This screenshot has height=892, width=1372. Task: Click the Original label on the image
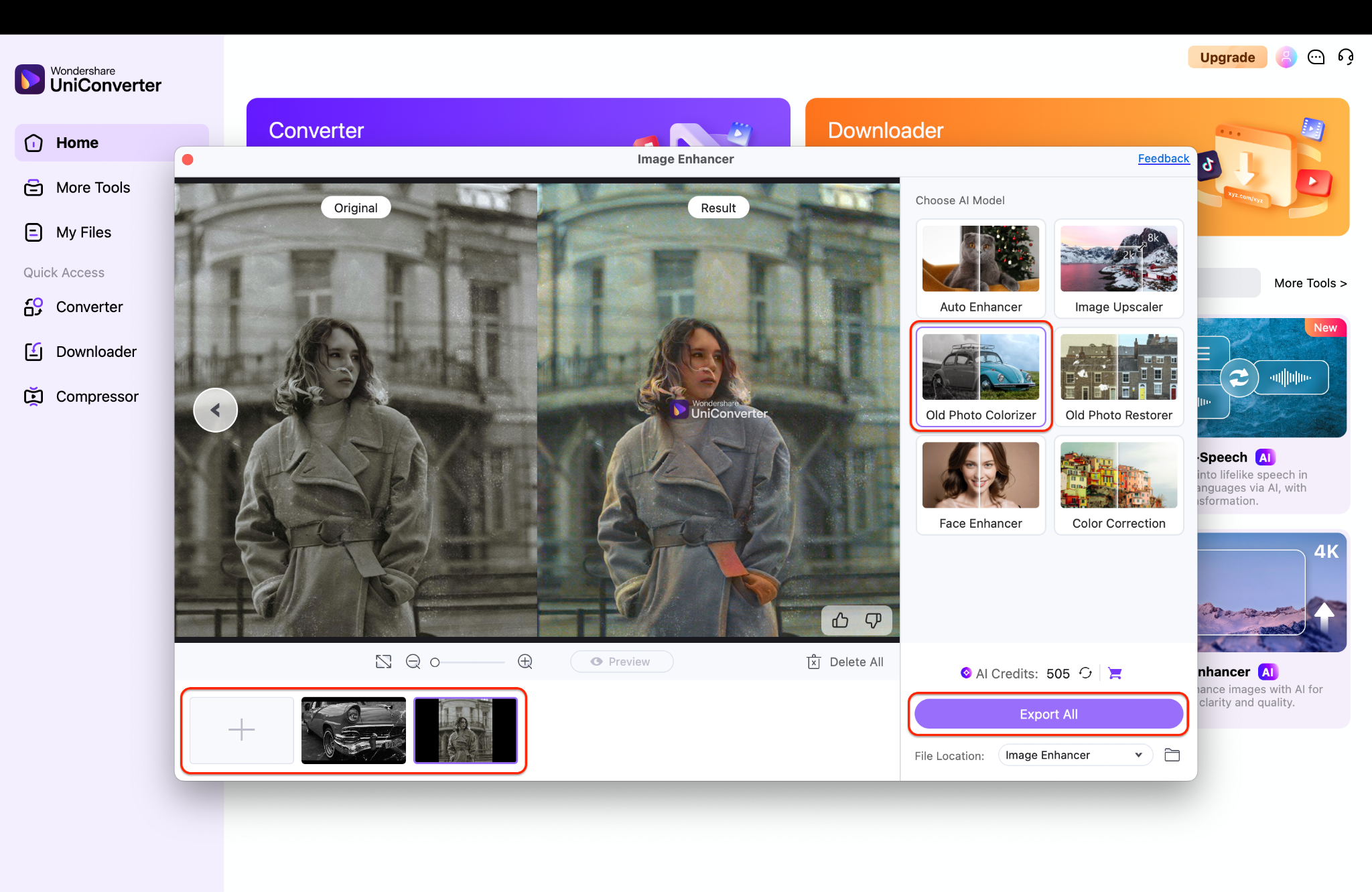tap(356, 208)
